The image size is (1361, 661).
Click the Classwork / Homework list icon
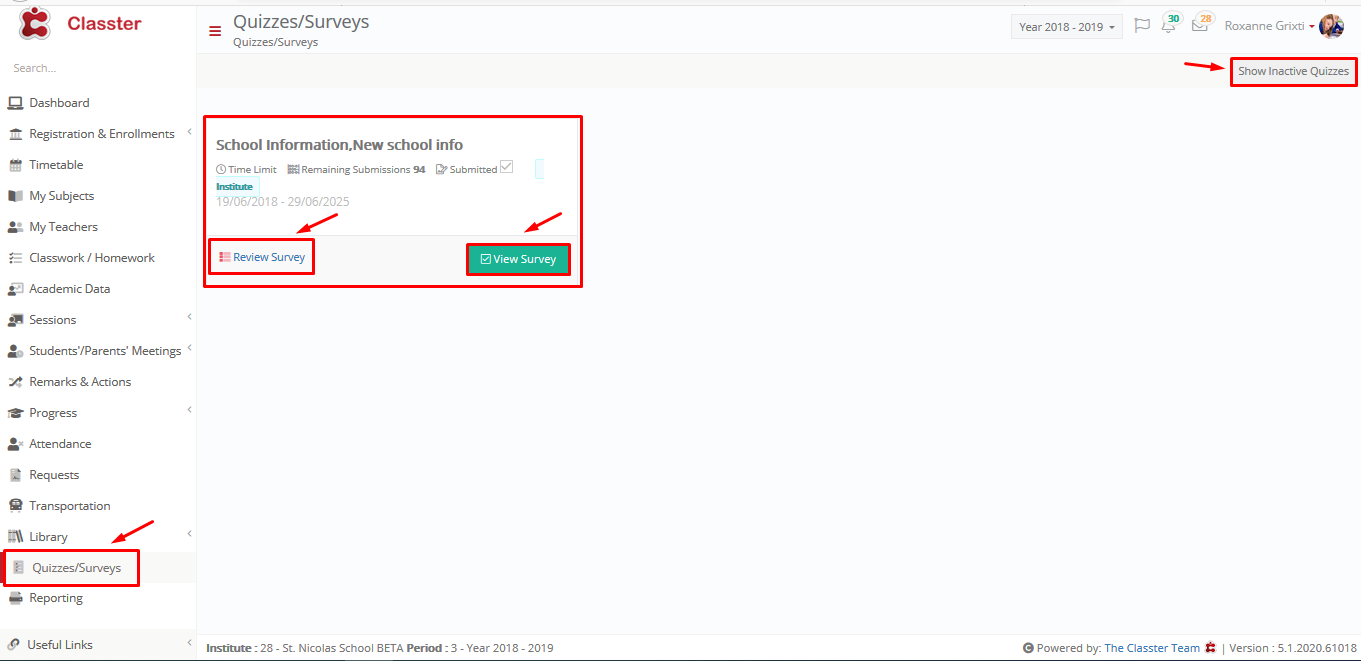(x=15, y=258)
